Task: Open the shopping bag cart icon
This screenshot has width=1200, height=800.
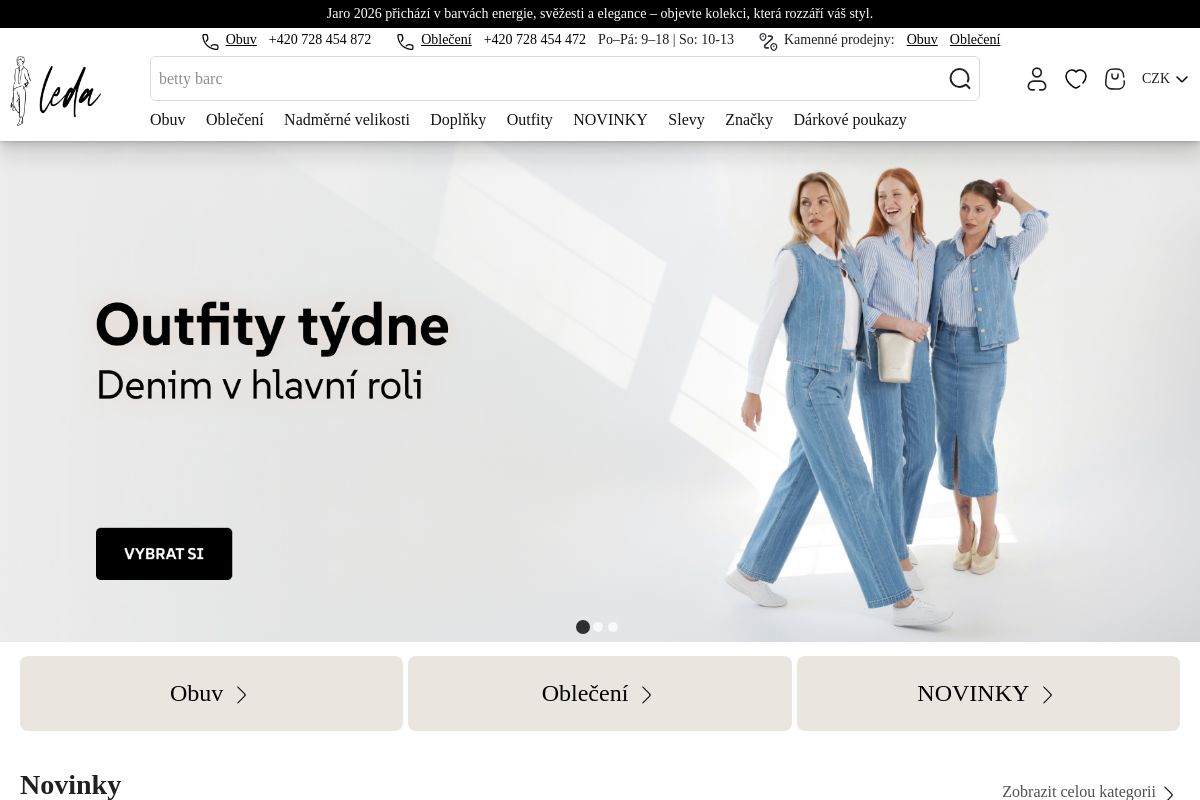Action: 1115,79
